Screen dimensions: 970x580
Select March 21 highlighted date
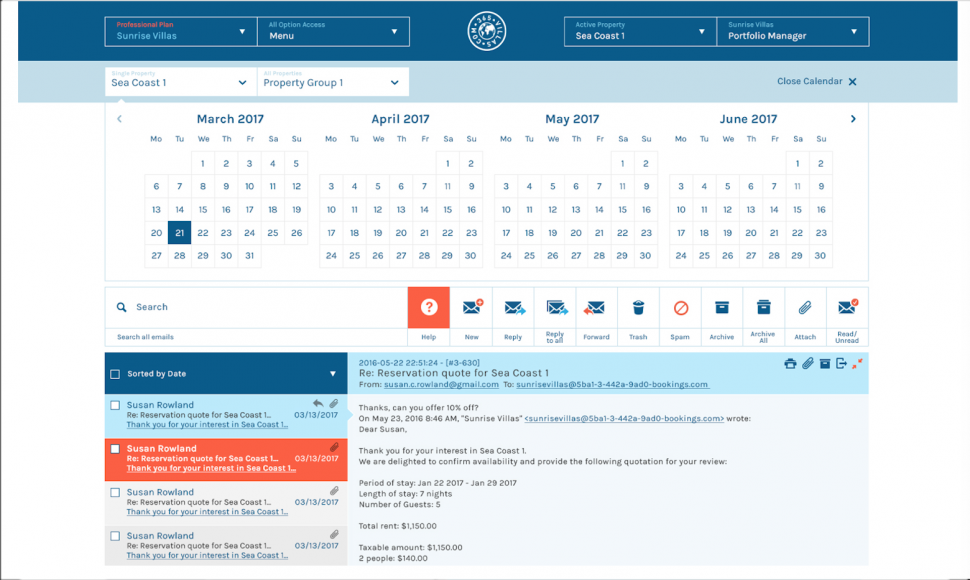pos(179,233)
